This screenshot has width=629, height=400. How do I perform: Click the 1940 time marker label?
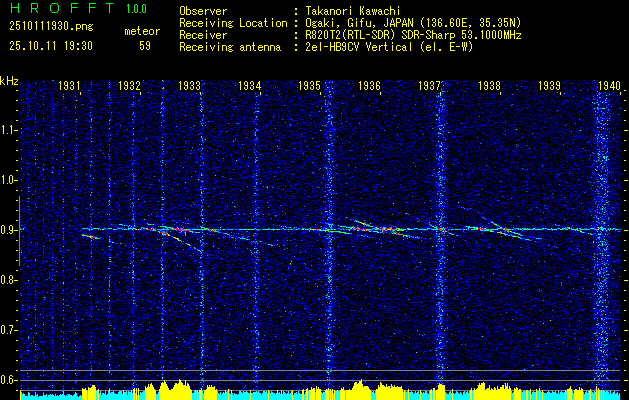point(609,85)
